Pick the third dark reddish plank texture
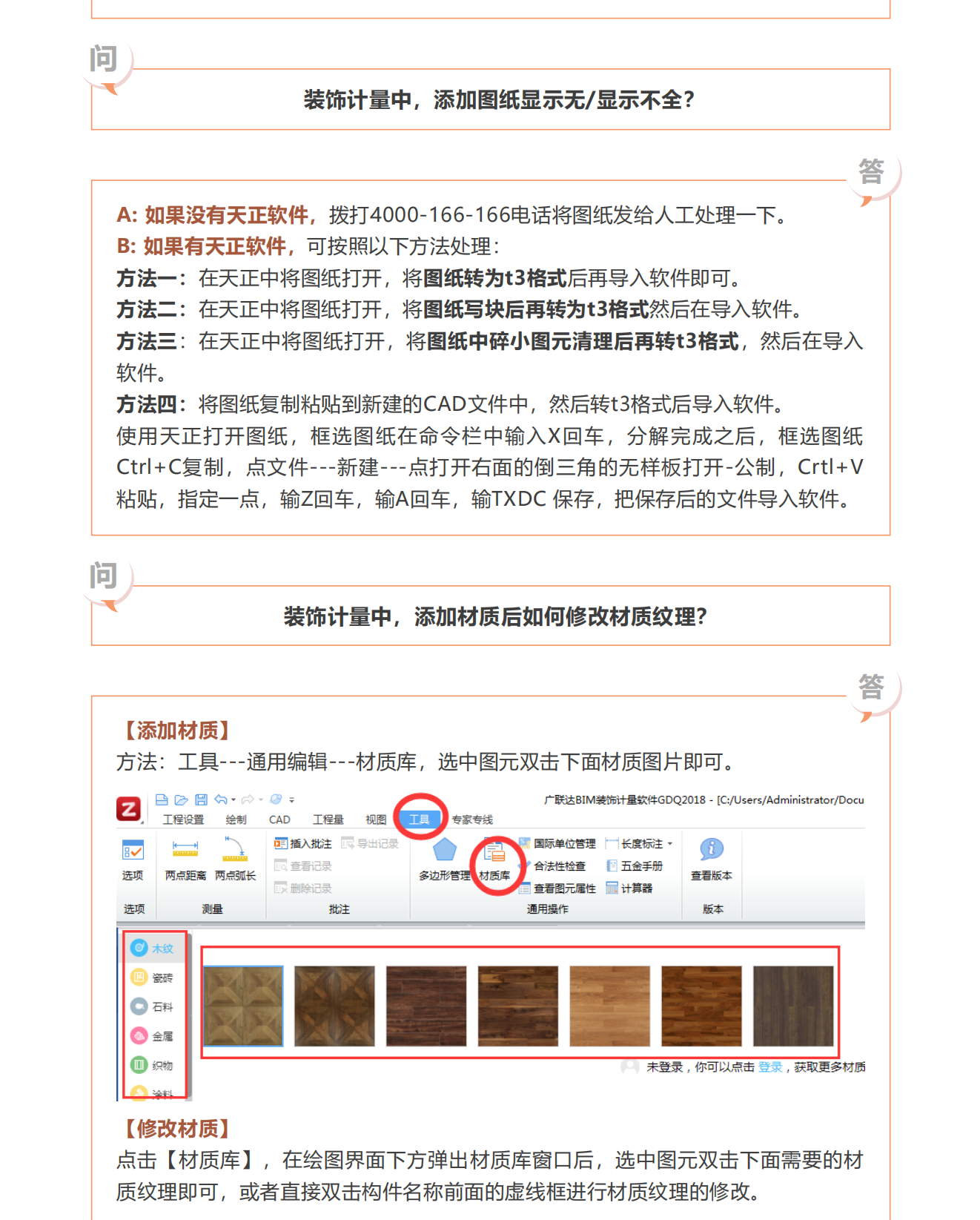980x1220 pixels. (x=426, y=1006)
